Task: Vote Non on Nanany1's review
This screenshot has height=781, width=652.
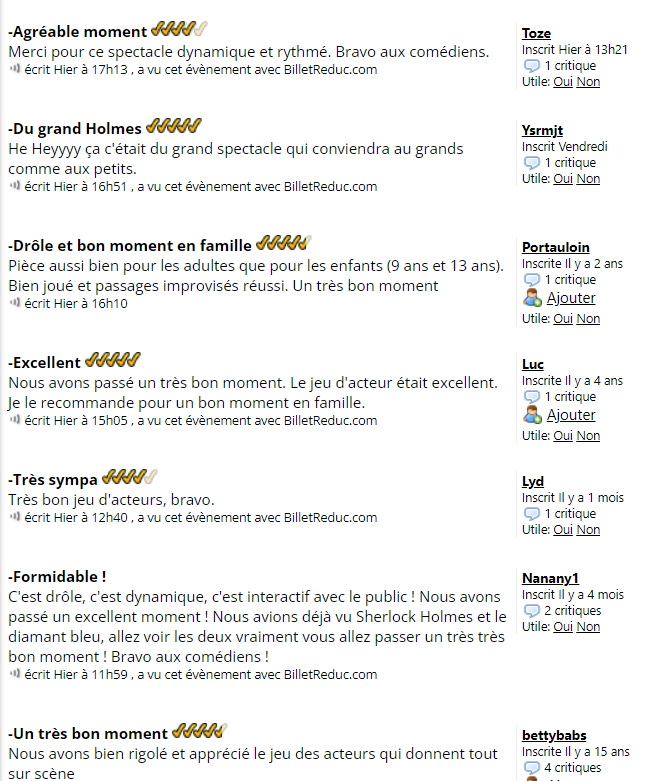Action: [588, 627]
